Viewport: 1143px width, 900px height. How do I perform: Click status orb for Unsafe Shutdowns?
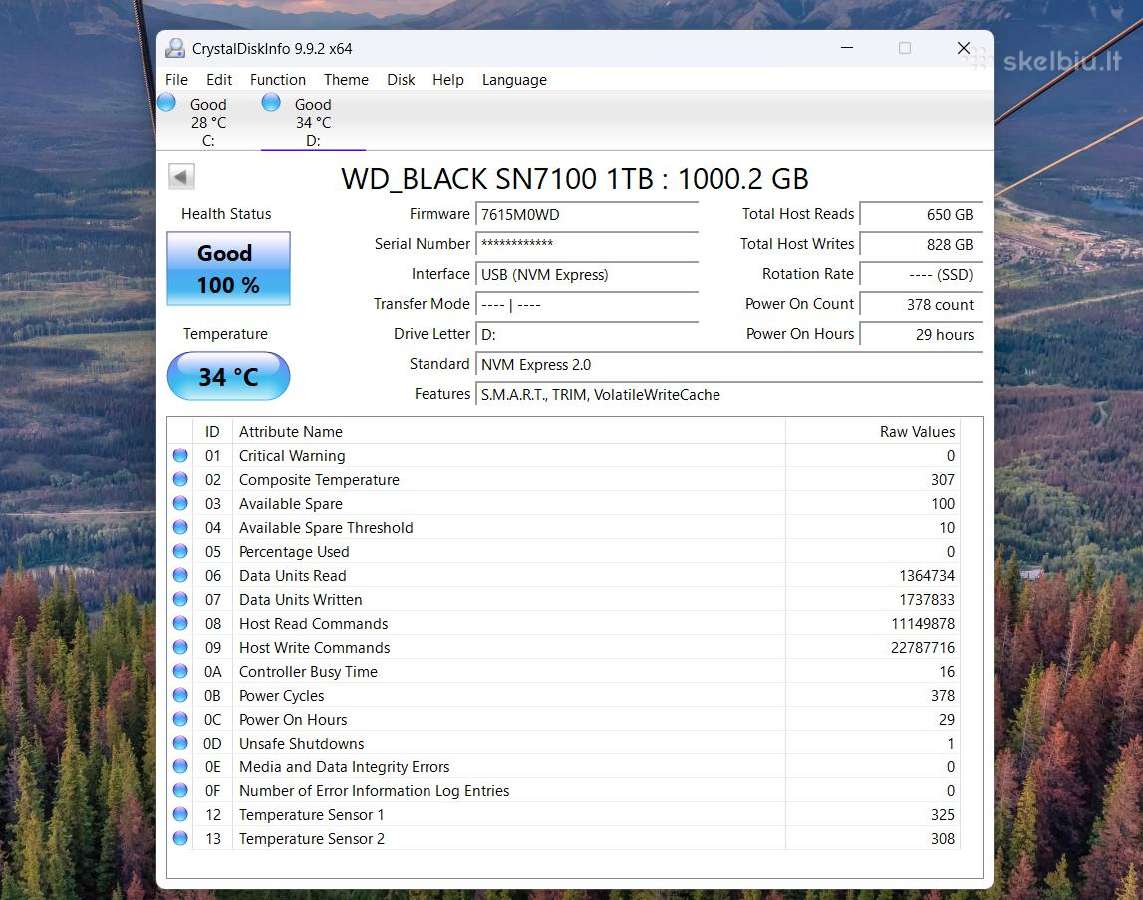(x=180, y=743)
